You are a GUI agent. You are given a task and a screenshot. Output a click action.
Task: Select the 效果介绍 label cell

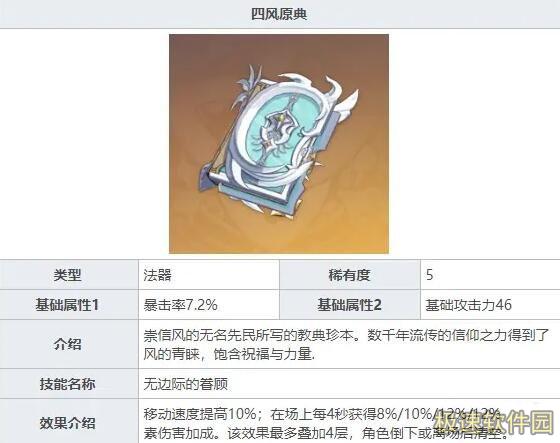[69, 421]
